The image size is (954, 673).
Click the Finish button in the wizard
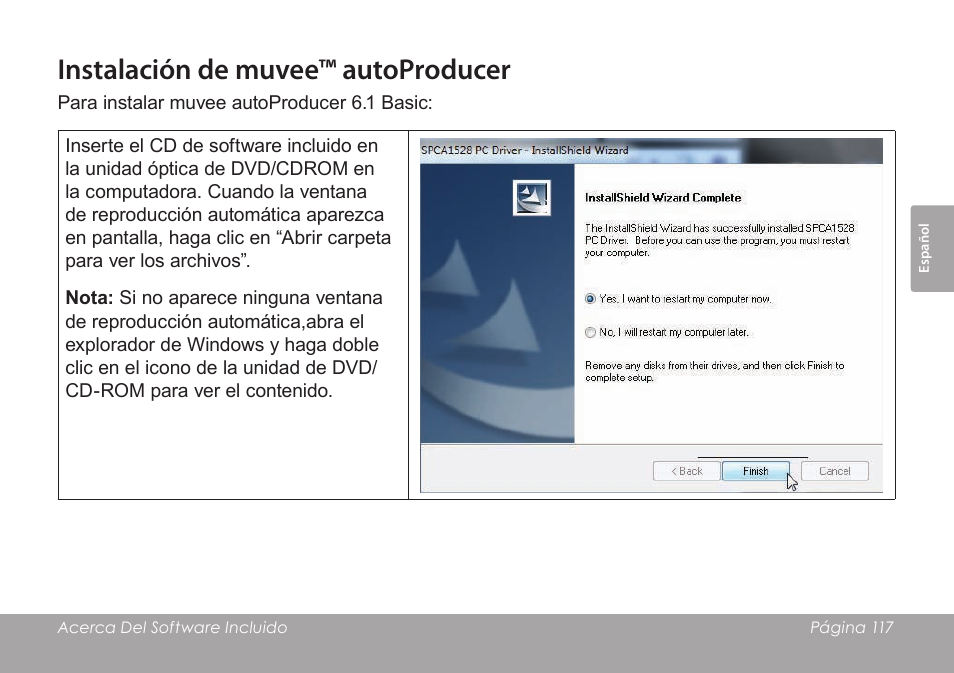click(756, 471)
